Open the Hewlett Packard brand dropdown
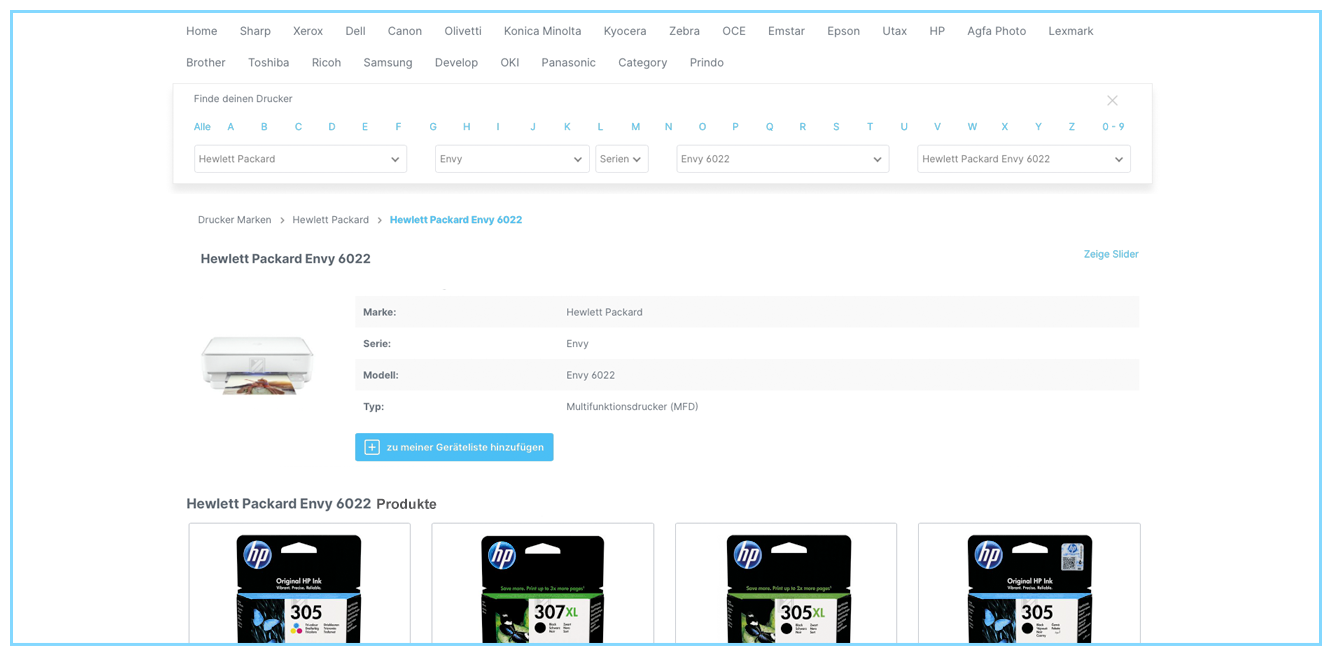The width and height of the screenshot is (1332, 656). tap(300, 159)
